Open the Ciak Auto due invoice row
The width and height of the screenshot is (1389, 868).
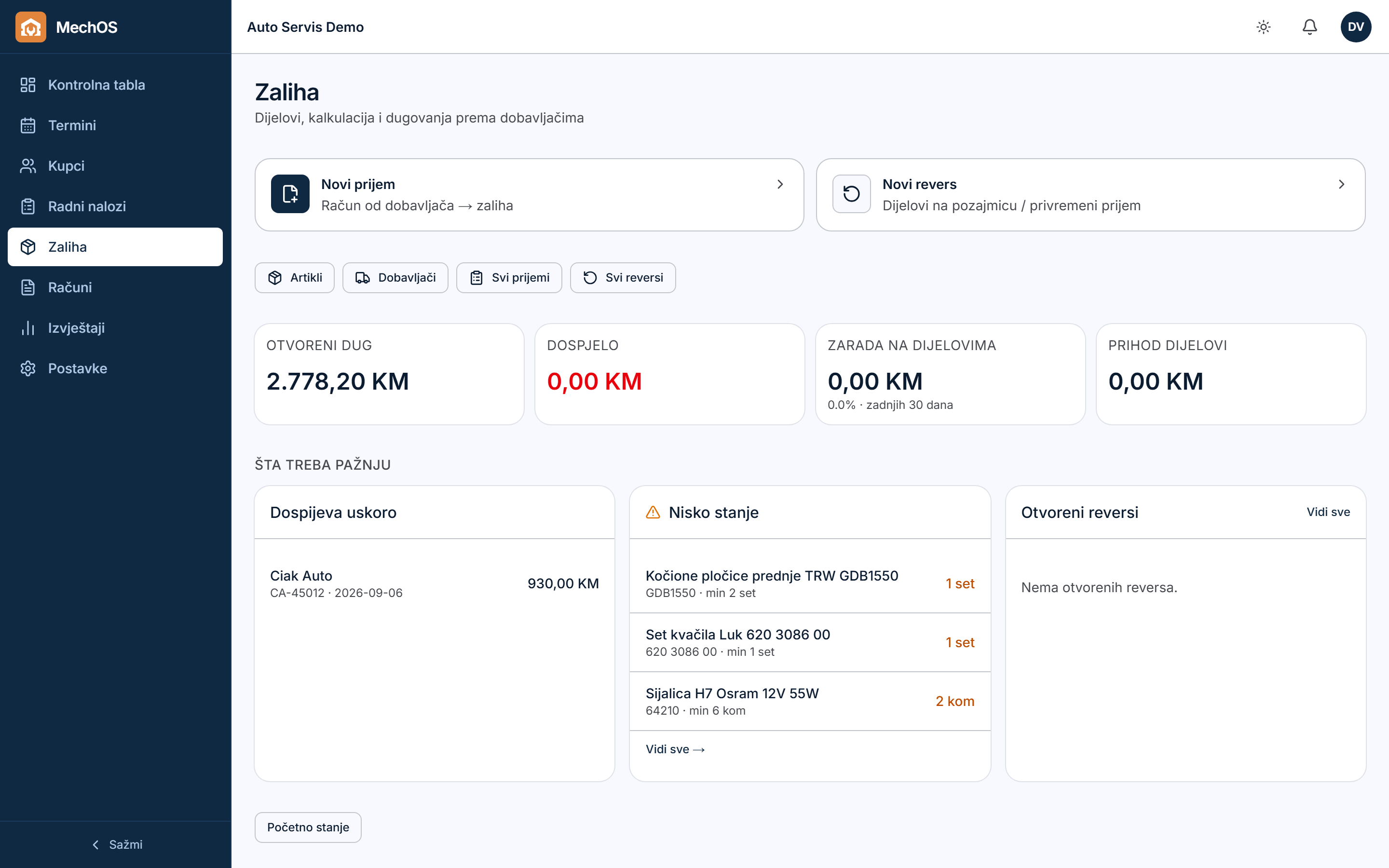point(435,584)
